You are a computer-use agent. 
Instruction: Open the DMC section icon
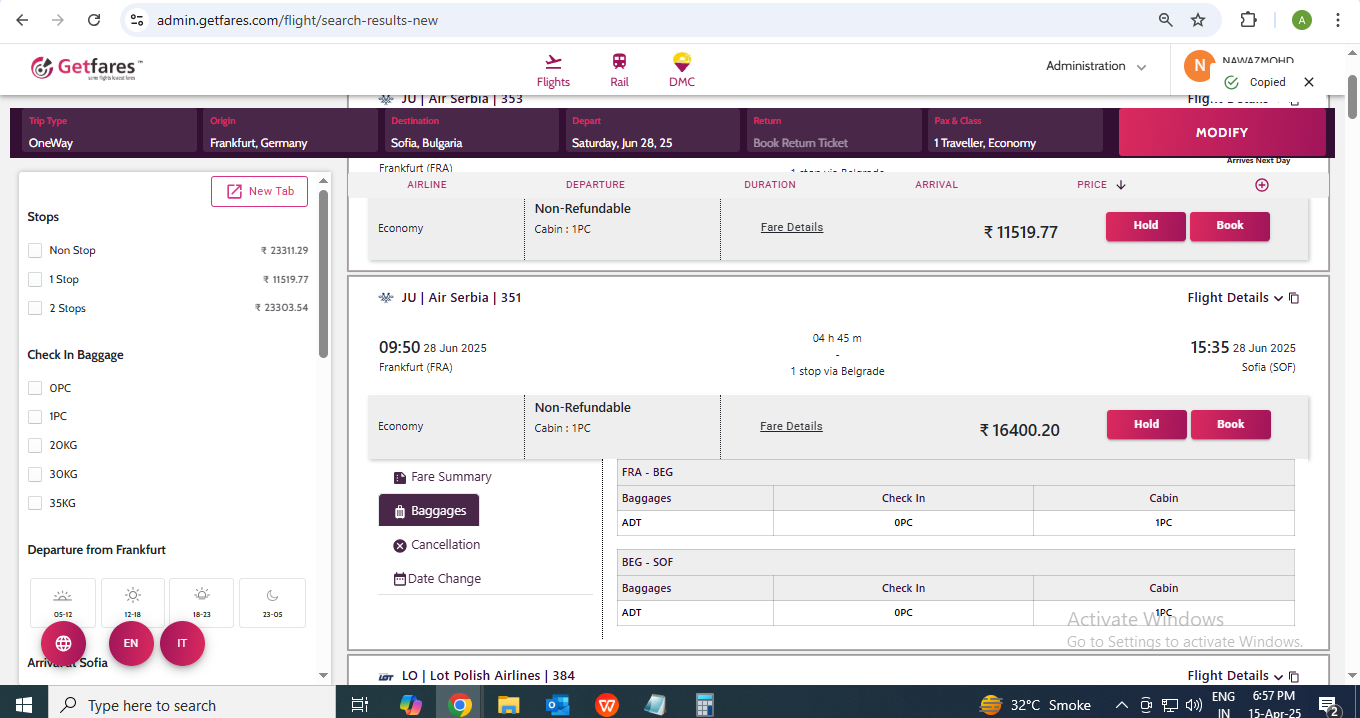[x=682, y=62]
